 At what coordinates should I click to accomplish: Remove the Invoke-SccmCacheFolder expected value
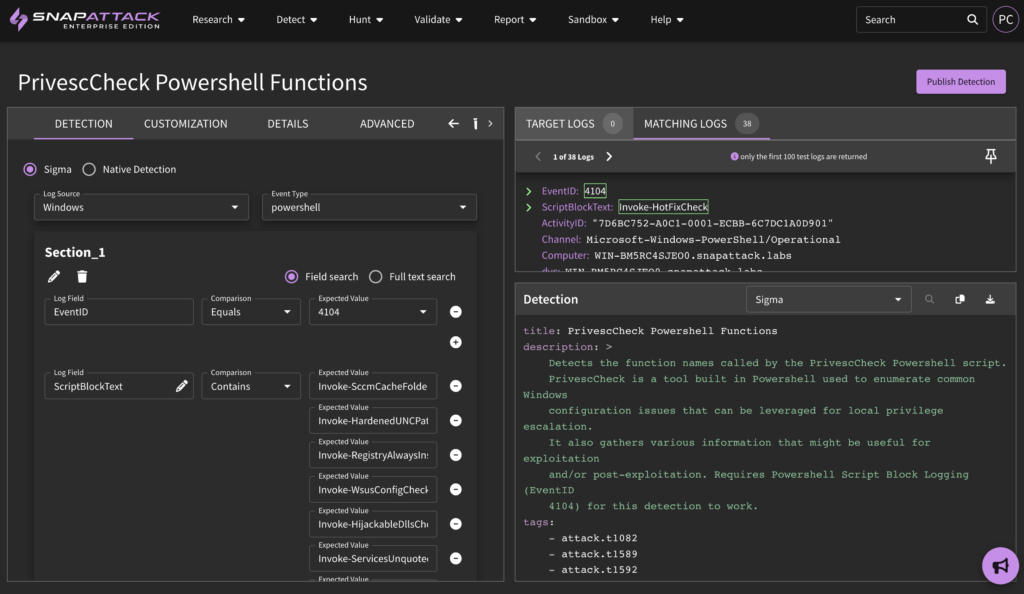456,386
